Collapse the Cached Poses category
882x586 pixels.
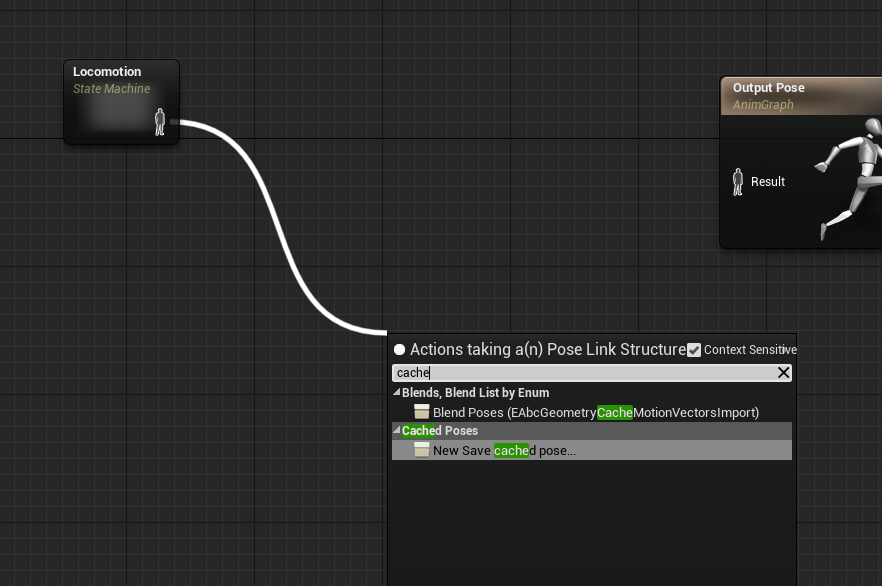[397, 430]
